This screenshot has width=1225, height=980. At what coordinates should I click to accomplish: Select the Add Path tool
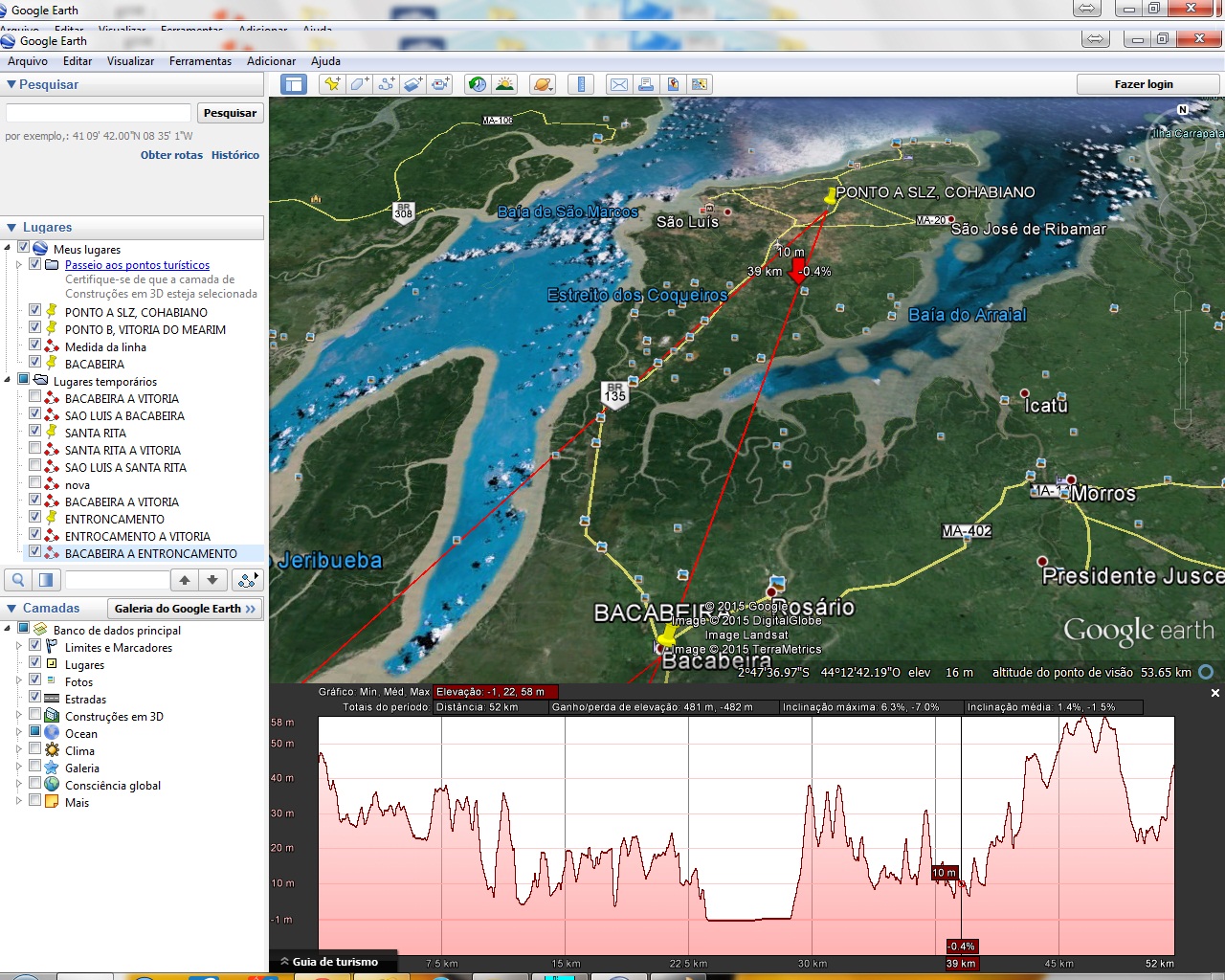(x=386, y=84)
